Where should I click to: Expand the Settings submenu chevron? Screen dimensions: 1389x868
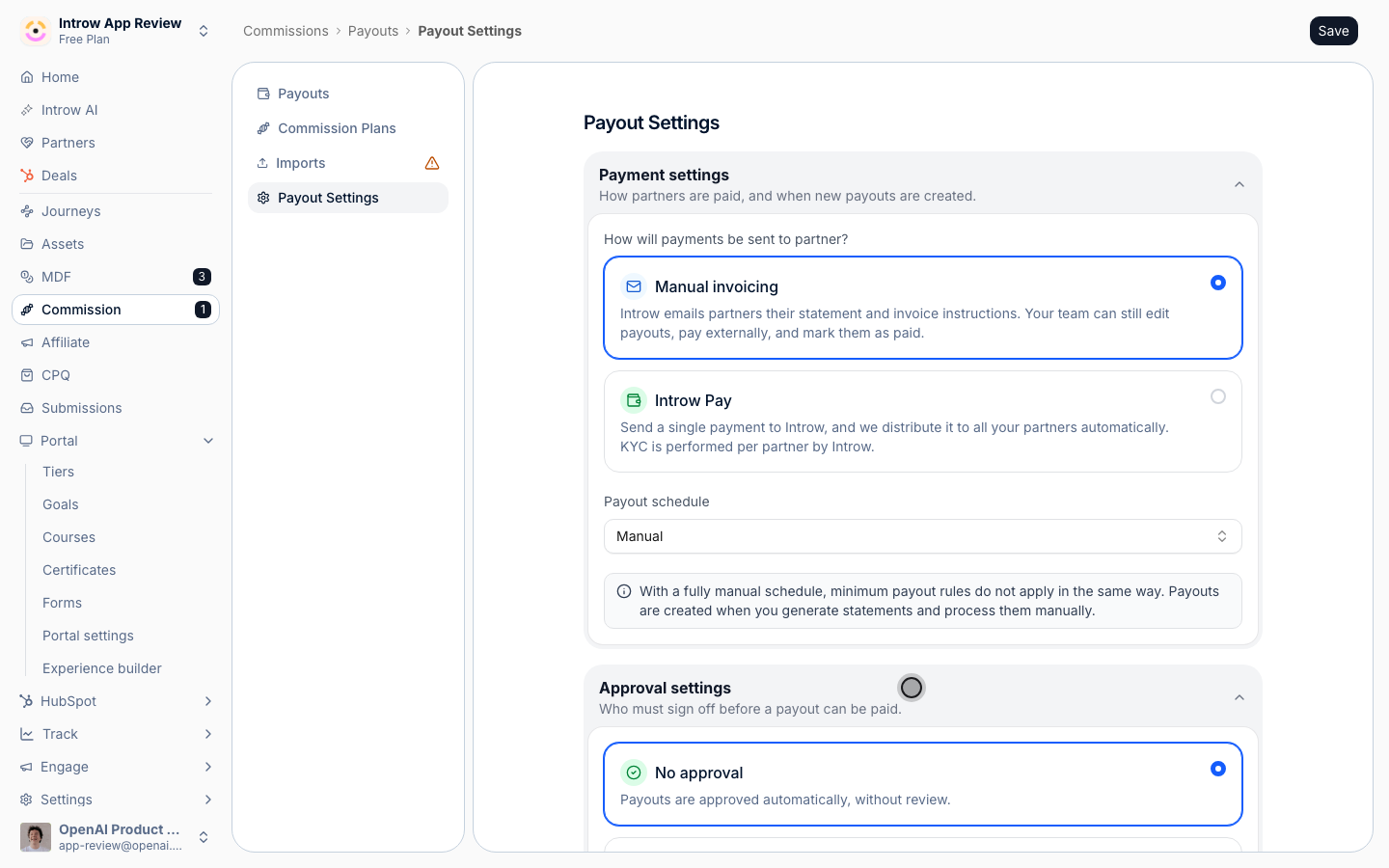coord(208,800)
